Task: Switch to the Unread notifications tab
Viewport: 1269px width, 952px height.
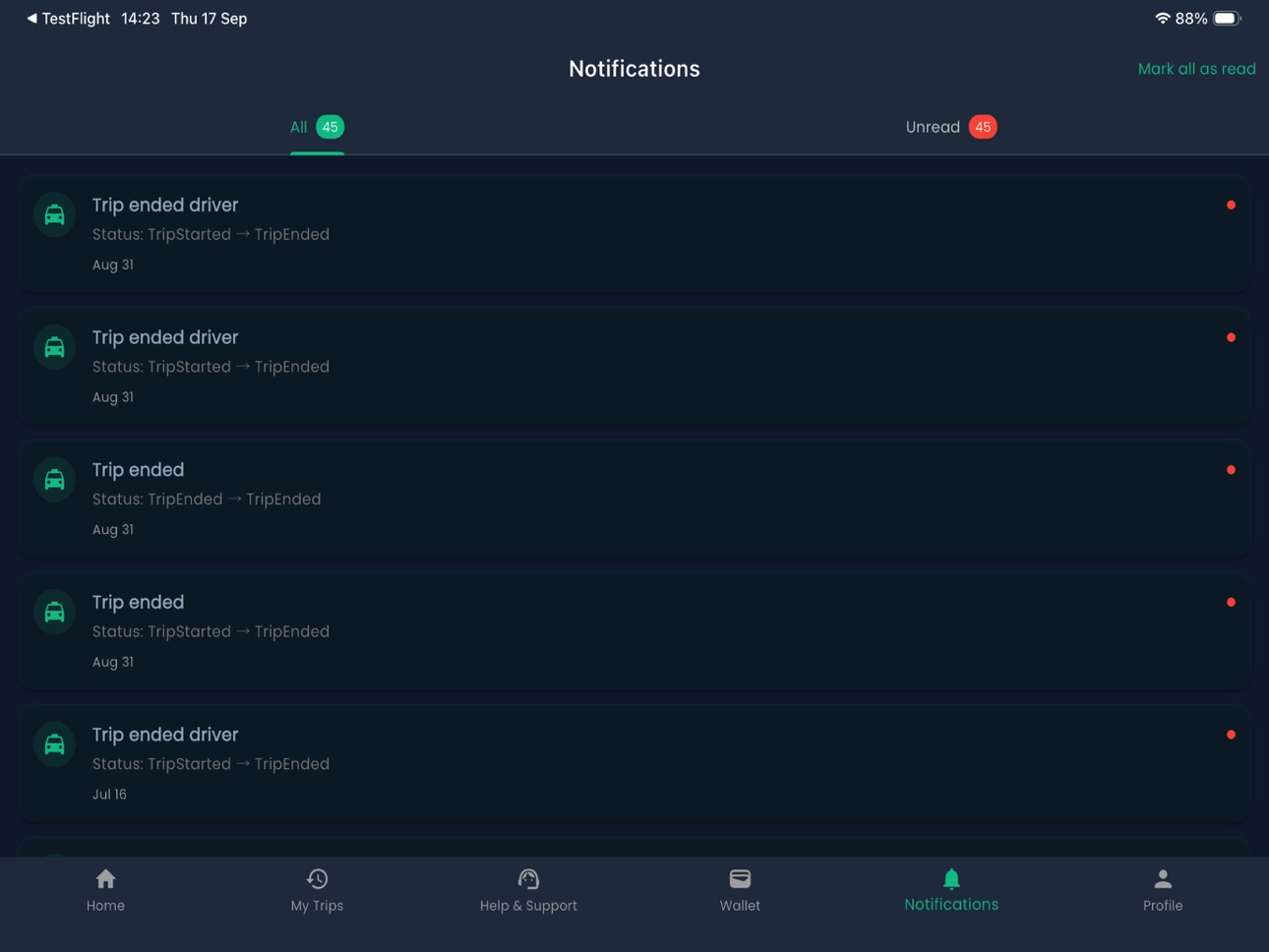Action: [951, 127]
